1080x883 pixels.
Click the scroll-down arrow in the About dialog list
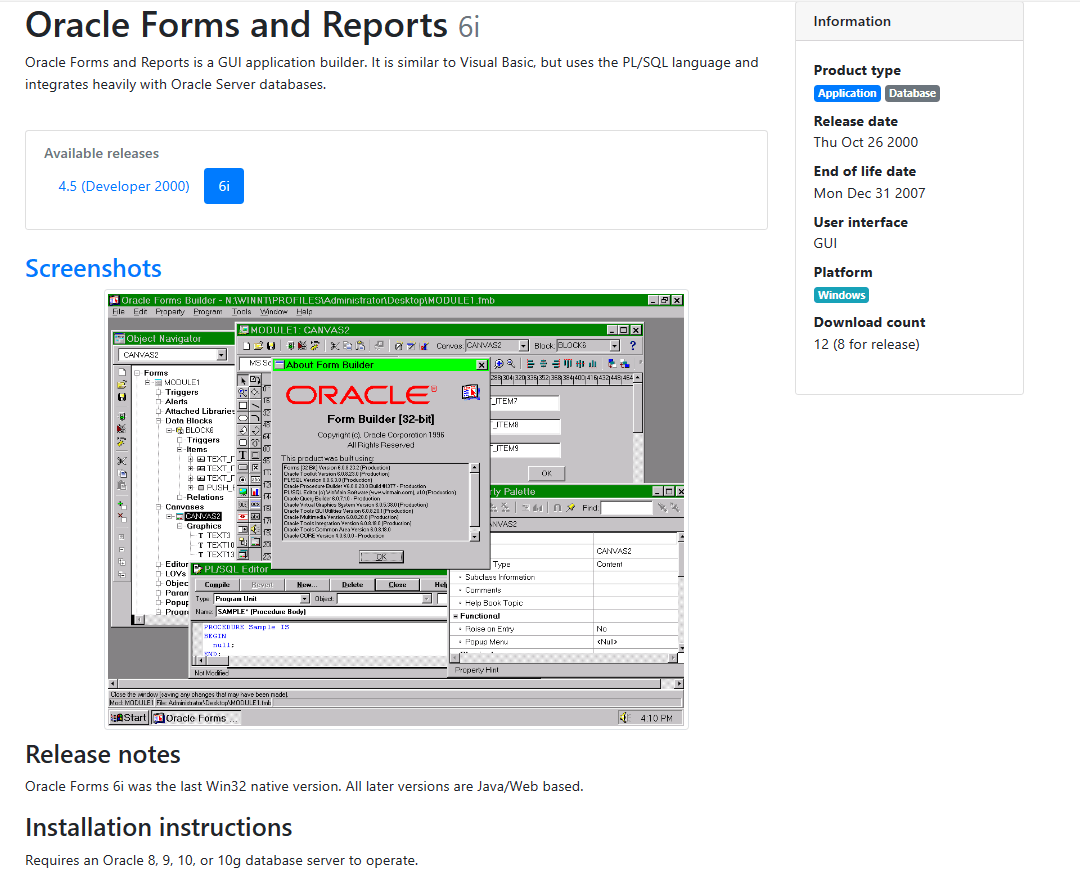point(475,536)
